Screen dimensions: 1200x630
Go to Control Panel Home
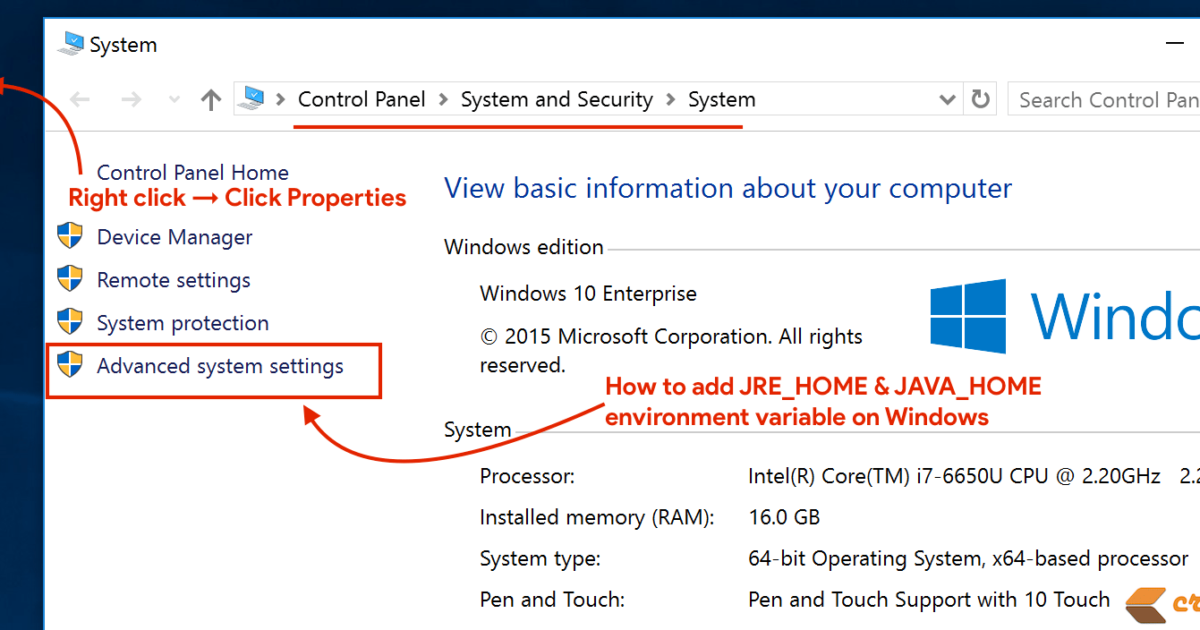[x=192, y=173]
